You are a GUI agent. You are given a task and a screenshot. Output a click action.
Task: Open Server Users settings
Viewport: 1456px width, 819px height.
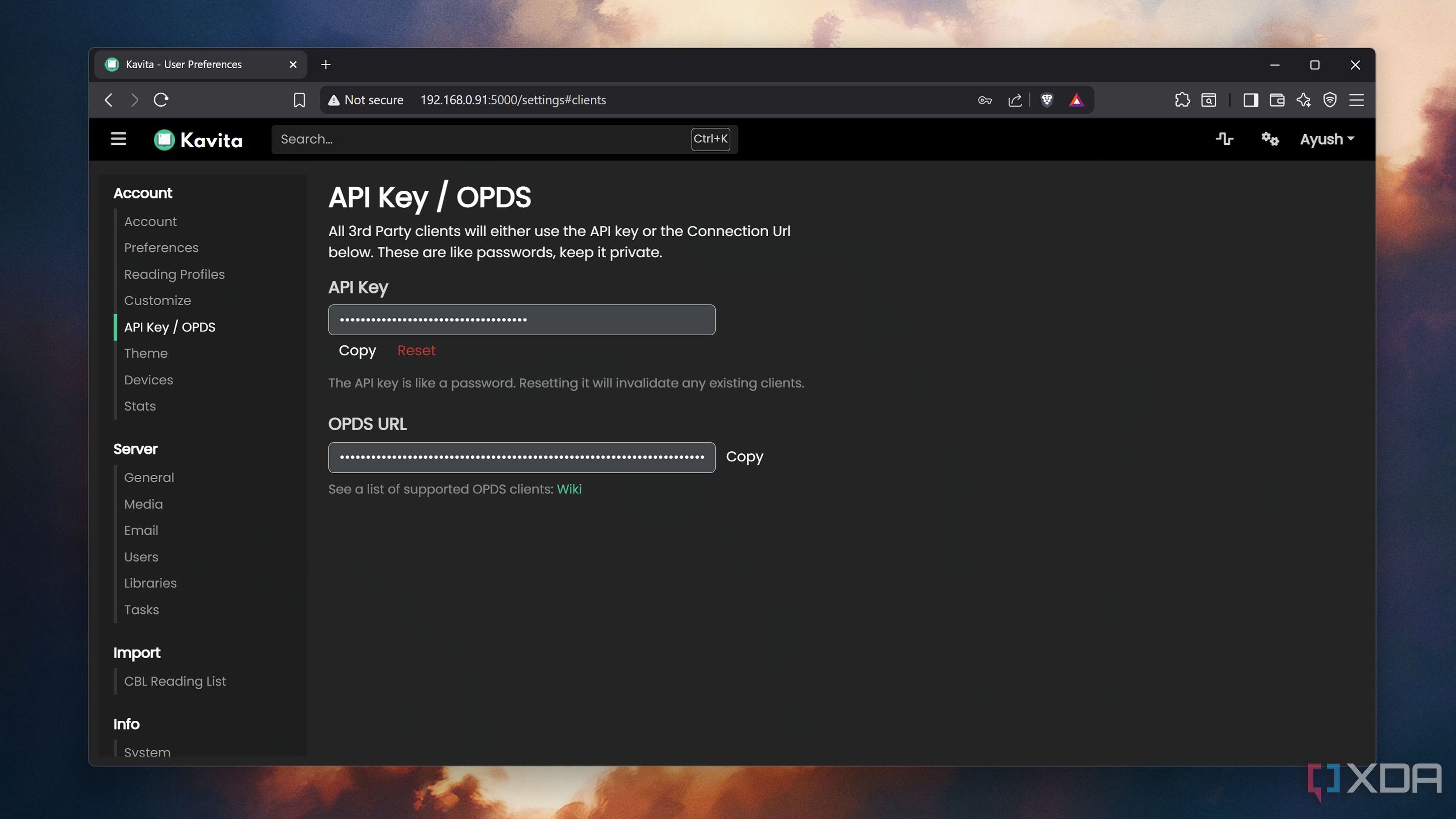pos(141,557)
